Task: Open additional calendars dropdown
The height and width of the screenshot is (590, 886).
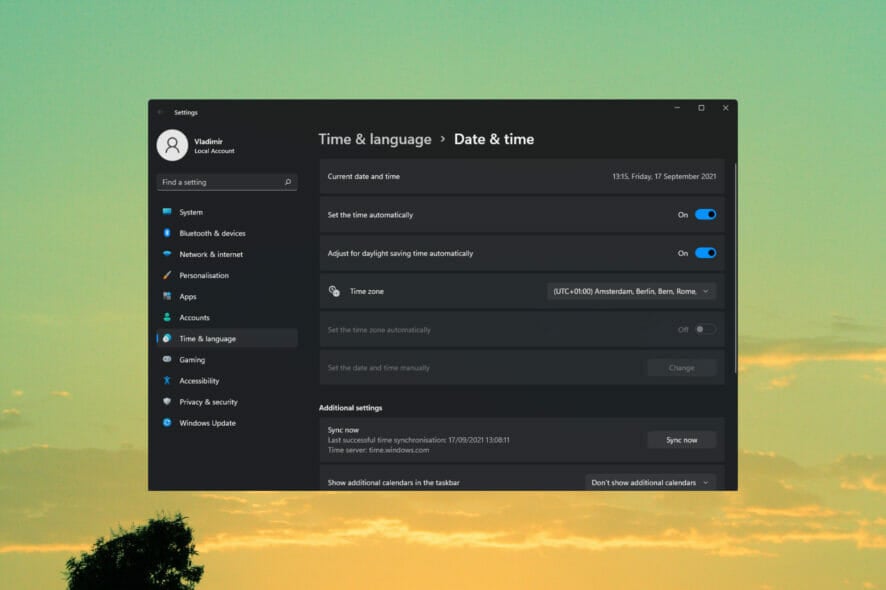Action: point(650,482)
